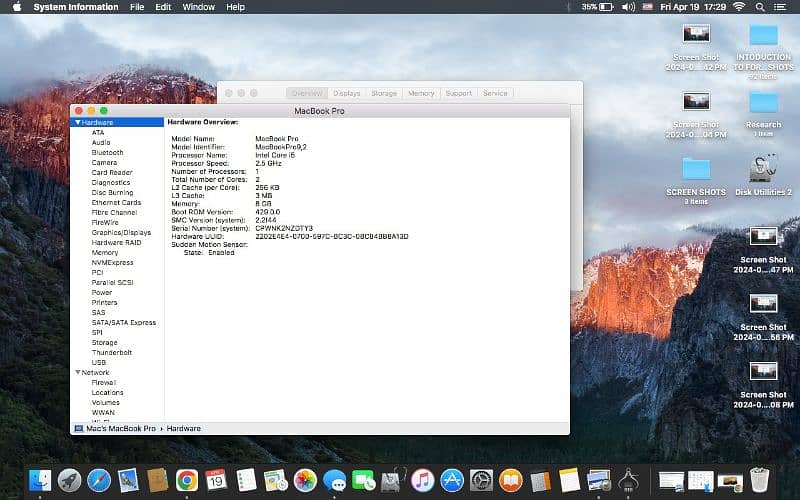Open the Trash in the dock

pos(760,480)
